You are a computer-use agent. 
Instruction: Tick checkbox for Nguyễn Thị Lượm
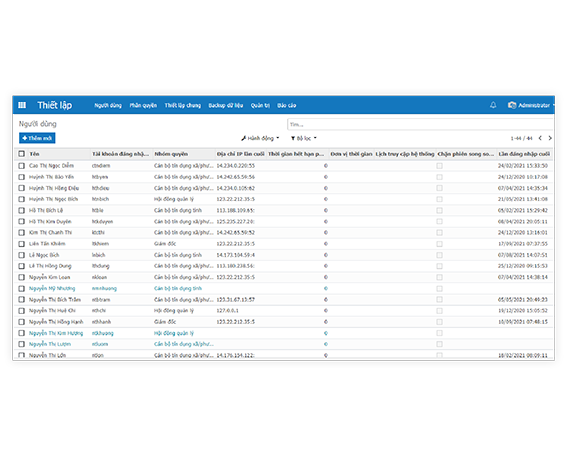tap(21, 344)
